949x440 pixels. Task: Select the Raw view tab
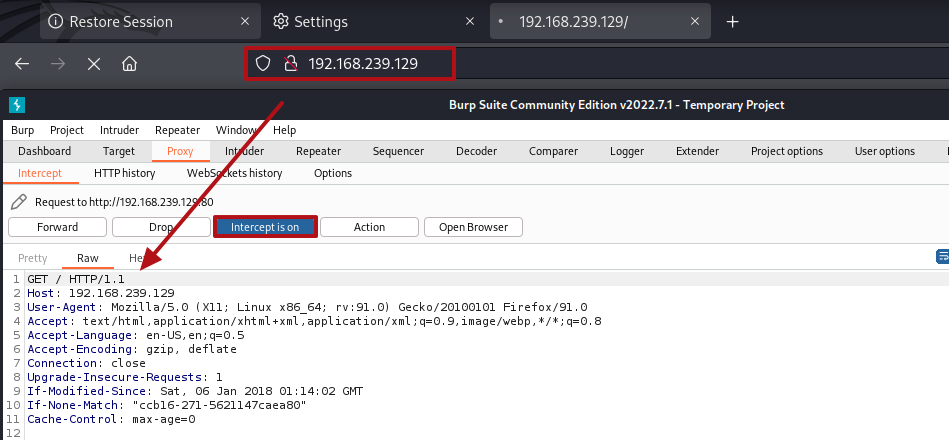(x=88, y=258)
